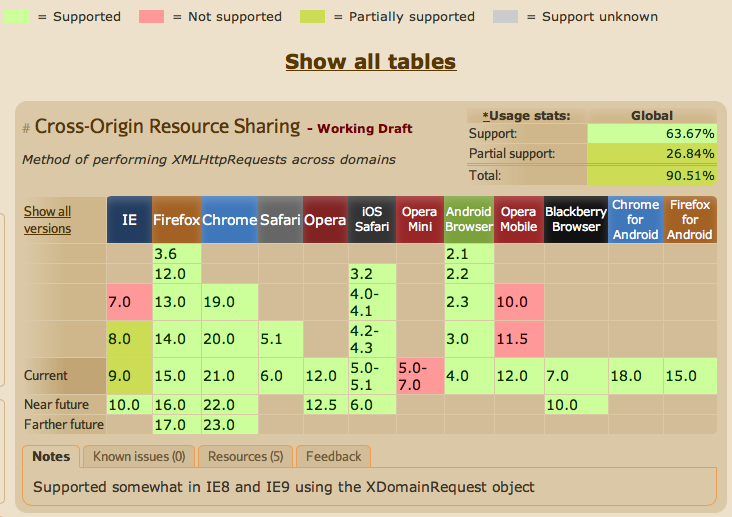Image resolution: width=732 pixels, height=517 pixels.
Task: Click the iOS Safari 5.0-5.1 cell
Action: pyautogui.click(x=372, y=376)
